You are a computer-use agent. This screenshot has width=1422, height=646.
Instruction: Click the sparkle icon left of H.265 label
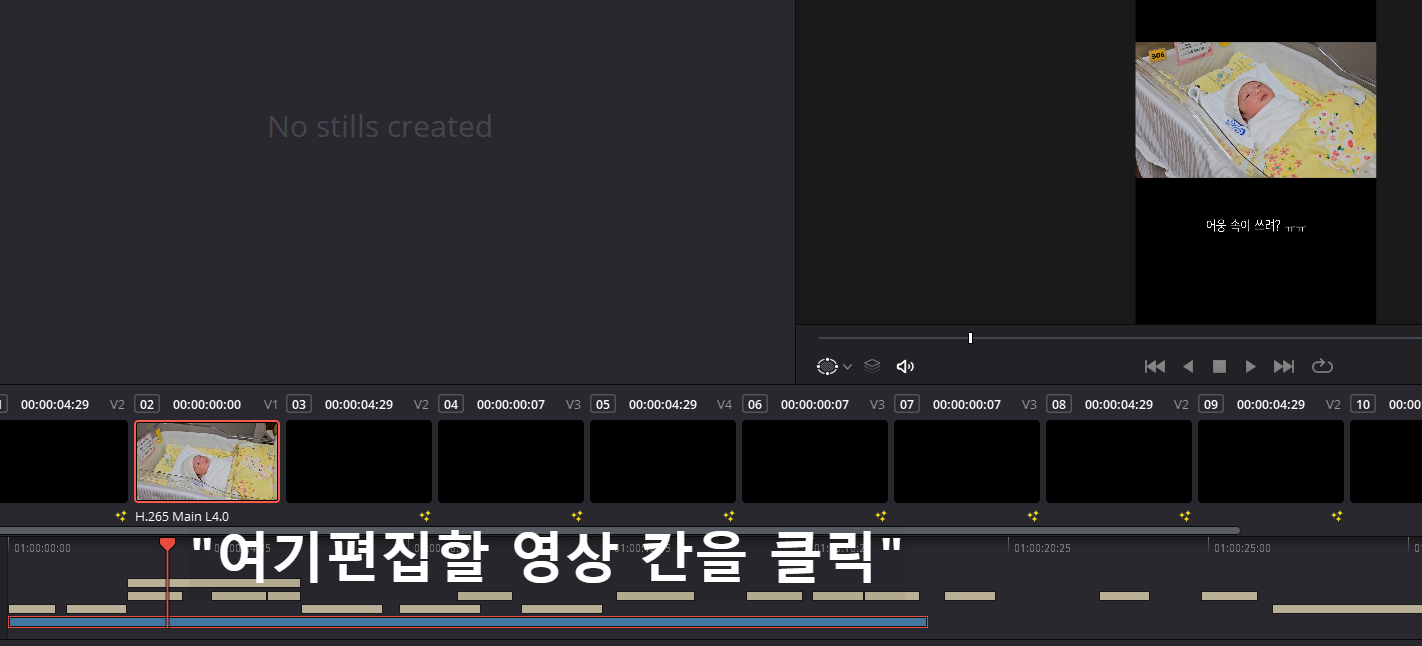tap(121, 516)
